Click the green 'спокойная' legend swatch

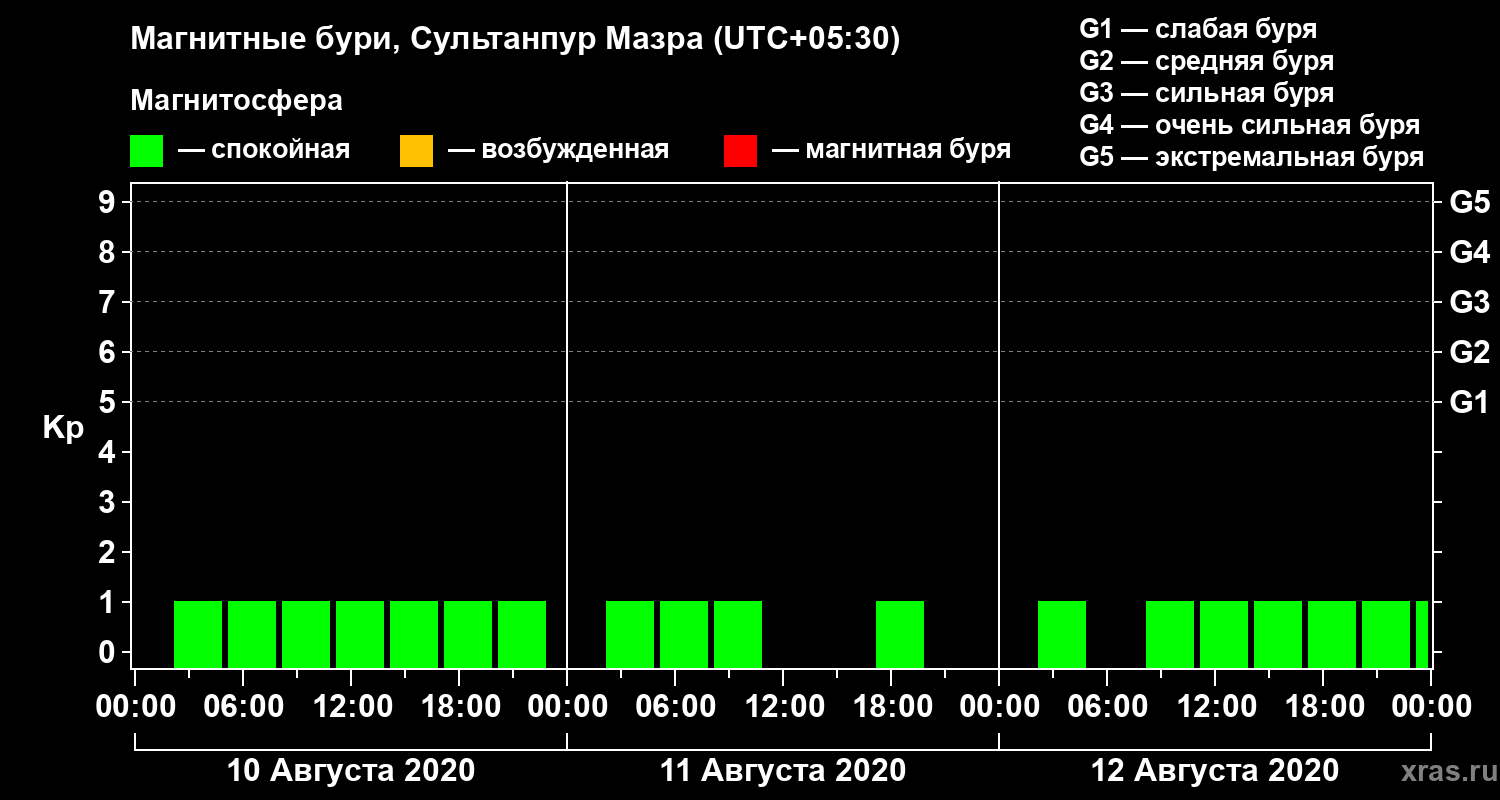146,151
